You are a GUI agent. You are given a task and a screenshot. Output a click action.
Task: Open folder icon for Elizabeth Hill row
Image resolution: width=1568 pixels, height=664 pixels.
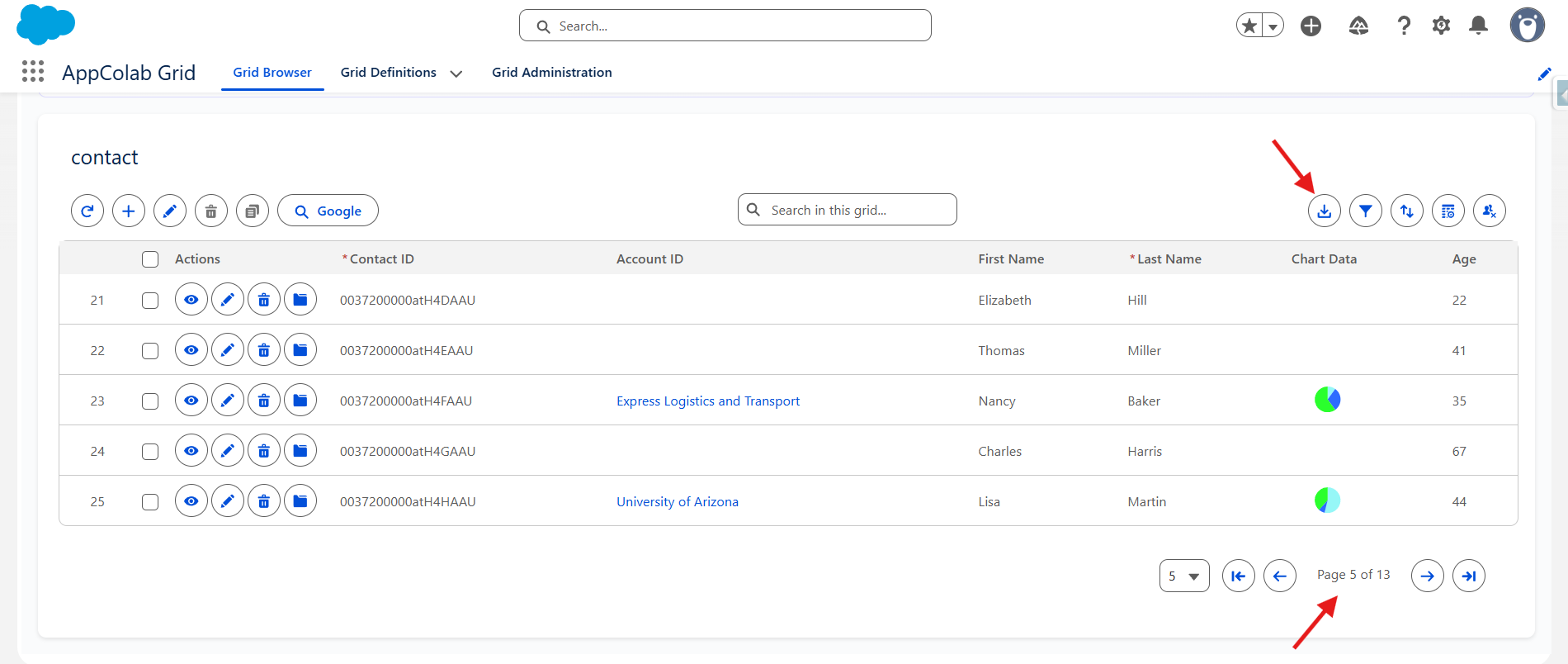pyautogui.click(x=300, y=300)
